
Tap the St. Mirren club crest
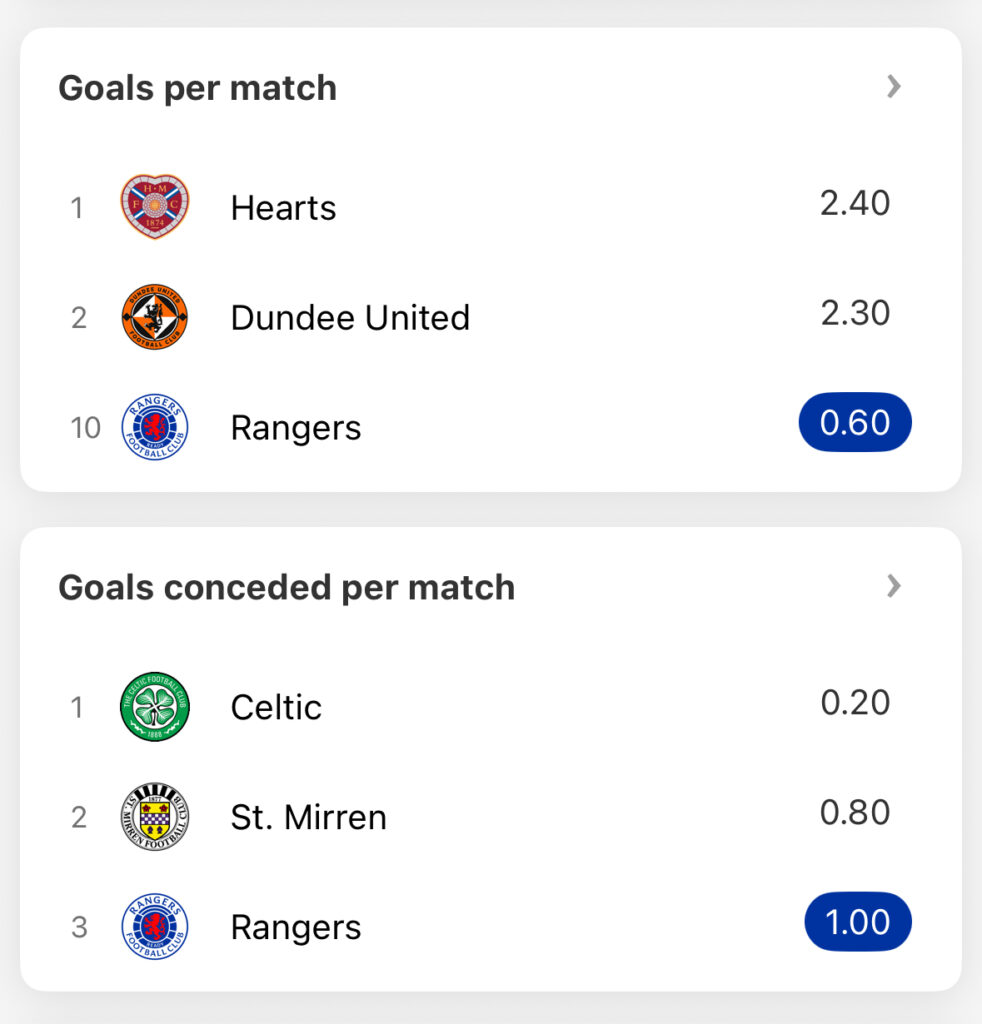(x=155, y=816)
